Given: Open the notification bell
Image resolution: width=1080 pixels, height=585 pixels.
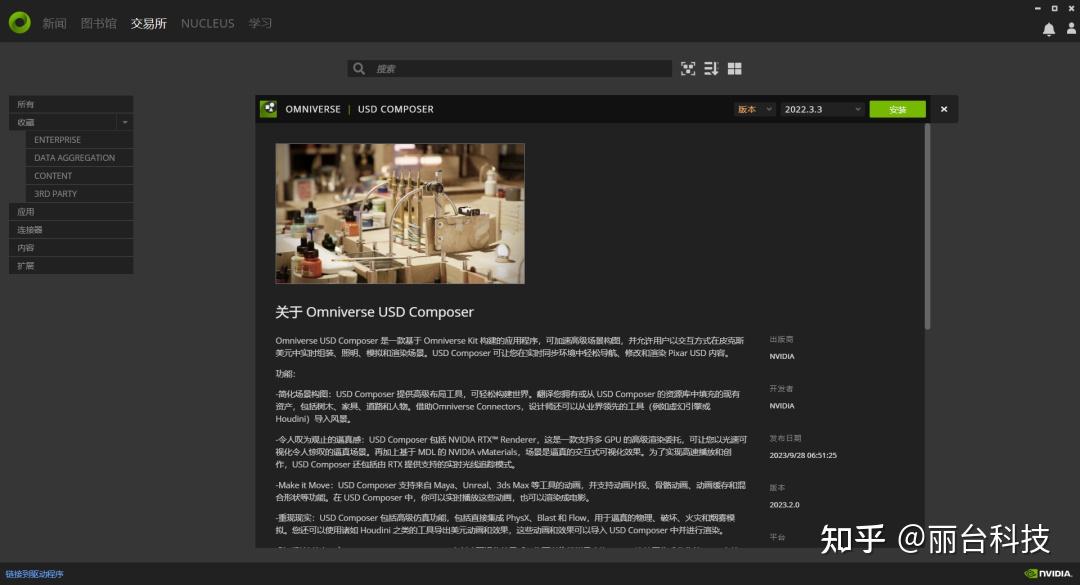Looking at the screenshot, I should 1048,29.
